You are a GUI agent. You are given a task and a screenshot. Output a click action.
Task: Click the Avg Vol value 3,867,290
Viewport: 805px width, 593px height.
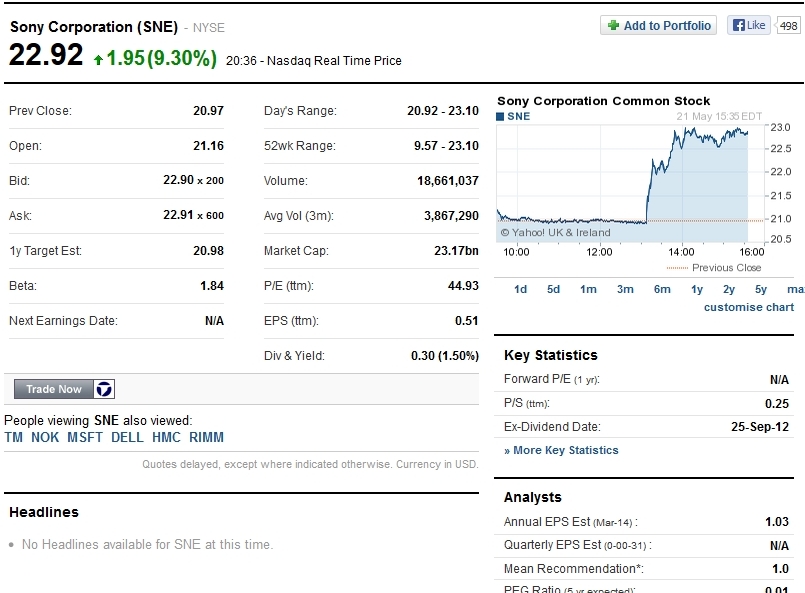pyautogui.click(x=451, y=216)
